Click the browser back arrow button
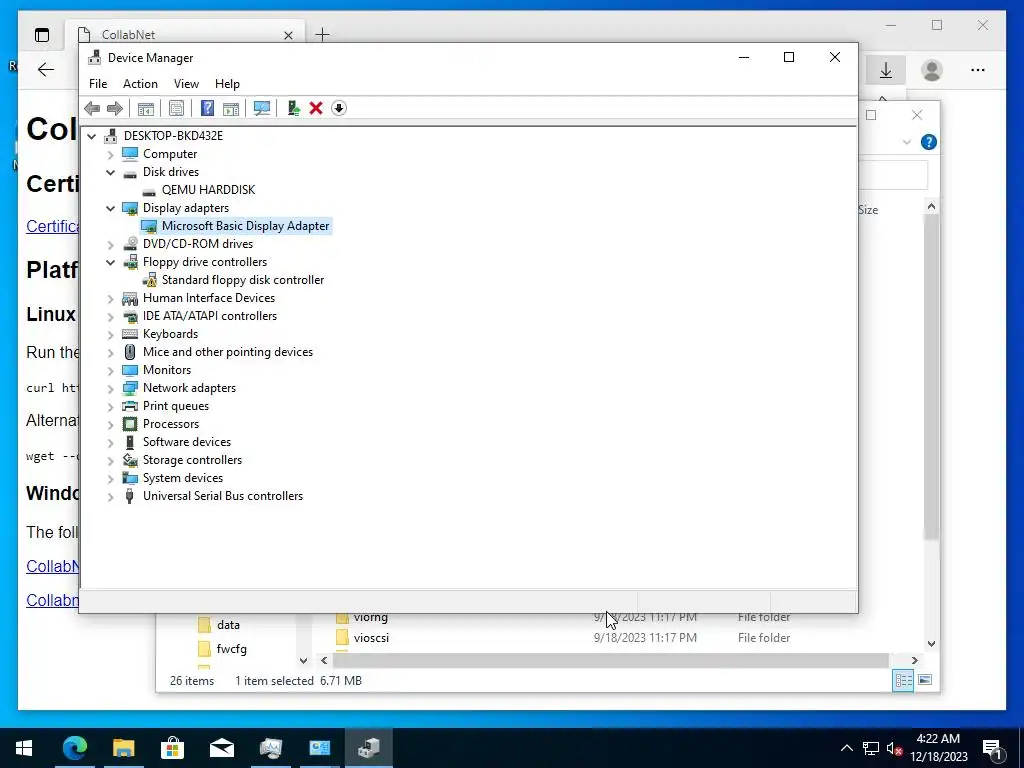The width and height of the screenshot is (1024, 768). (46, 69)
